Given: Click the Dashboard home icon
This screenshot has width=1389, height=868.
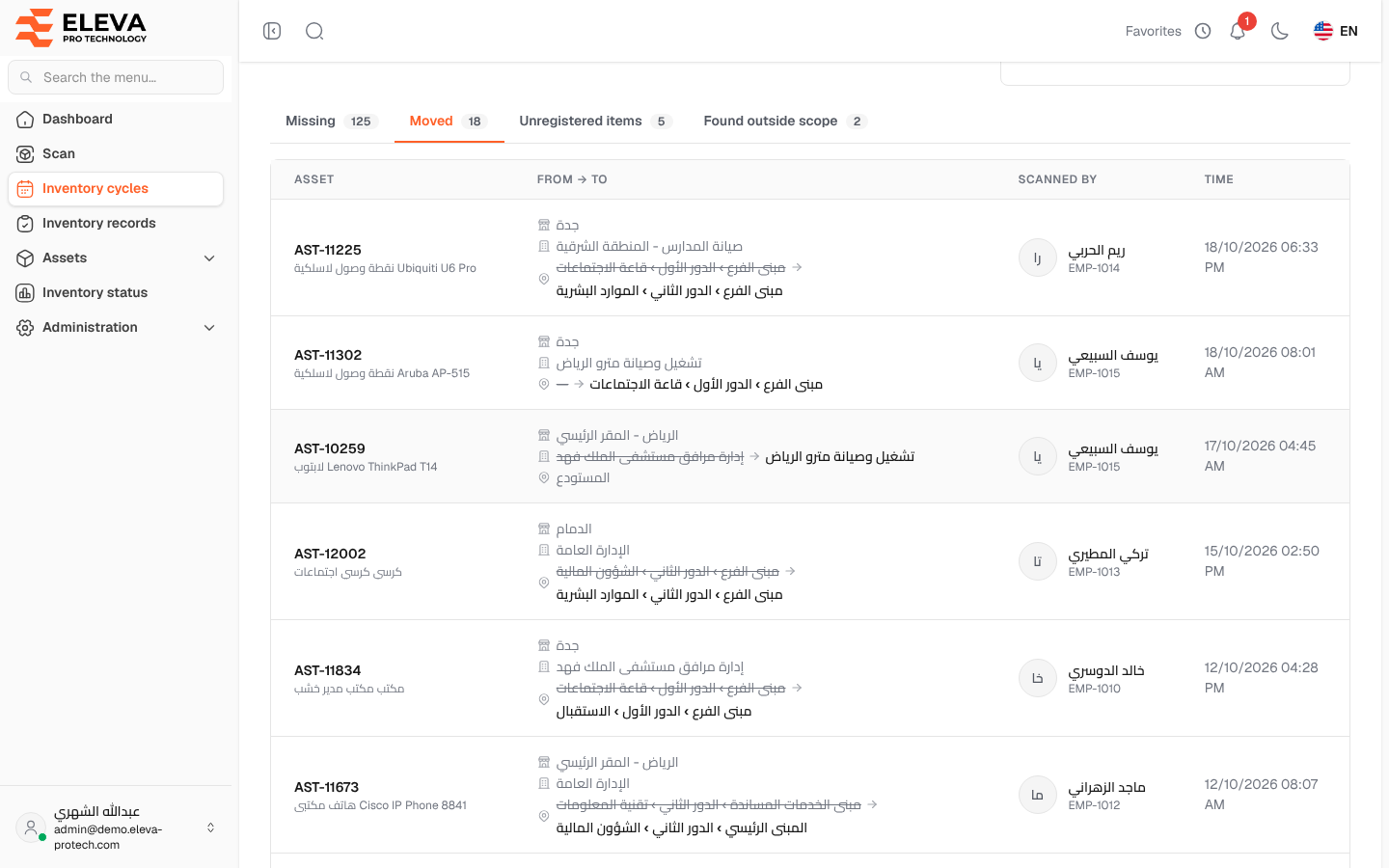Looking at the screenshot, I should [x=25, y=120].
